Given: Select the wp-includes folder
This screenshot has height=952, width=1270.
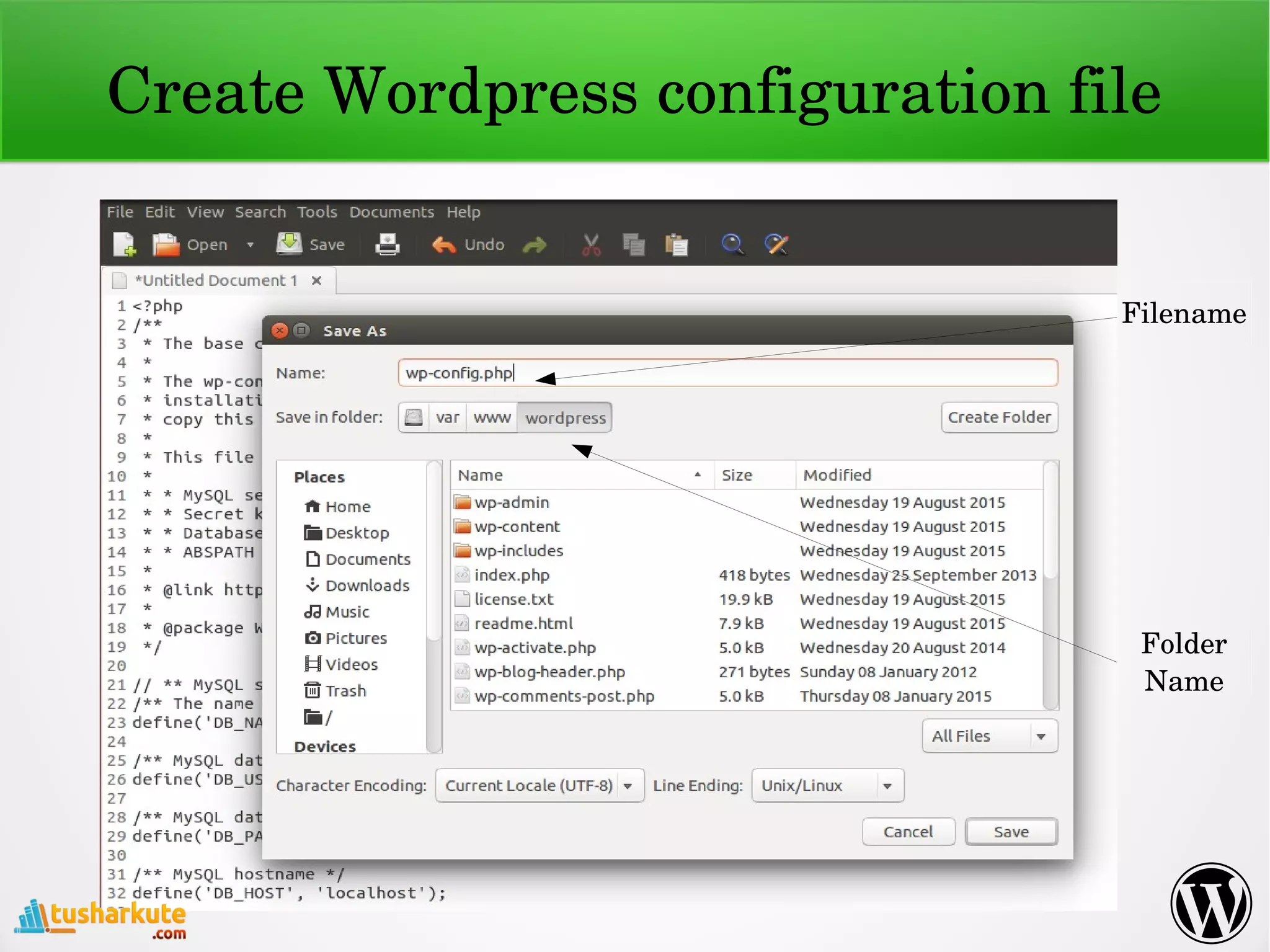Looking at the screenshot, I should (x=747, y=551).
